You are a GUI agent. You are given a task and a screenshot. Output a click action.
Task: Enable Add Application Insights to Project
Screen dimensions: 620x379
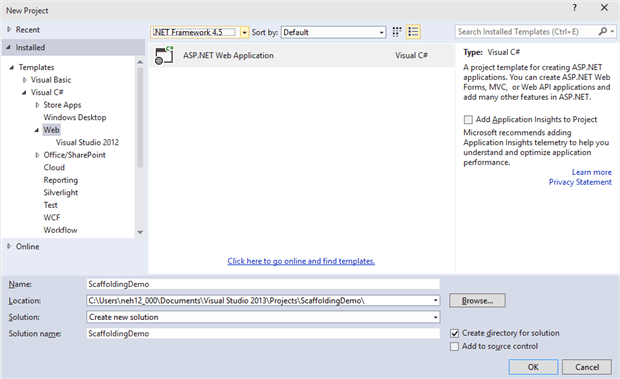coord(468,119)
